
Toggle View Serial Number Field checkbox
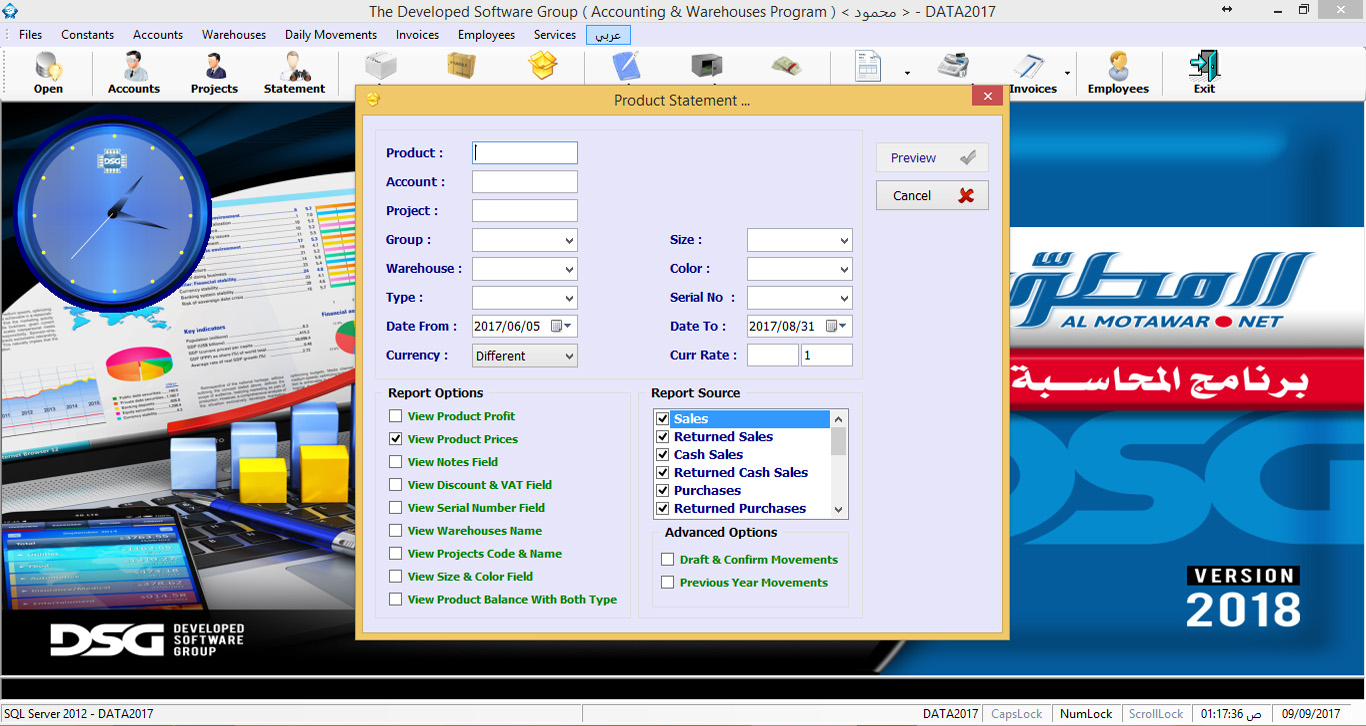pyautogui.click(x=396, y=508)
